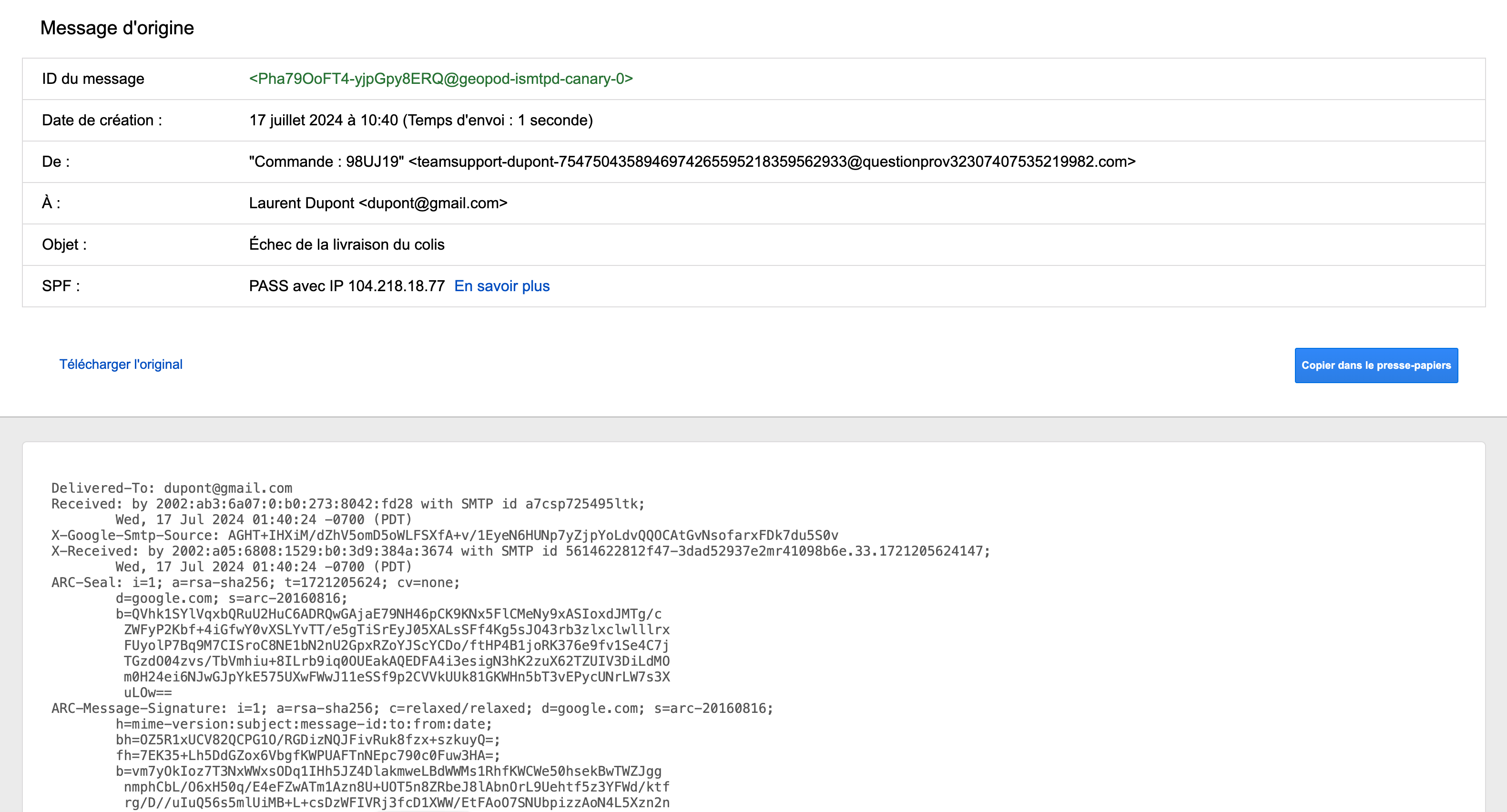Click the 'Message d'origine' heading
1507x812 pixels.
pos(117,28)
